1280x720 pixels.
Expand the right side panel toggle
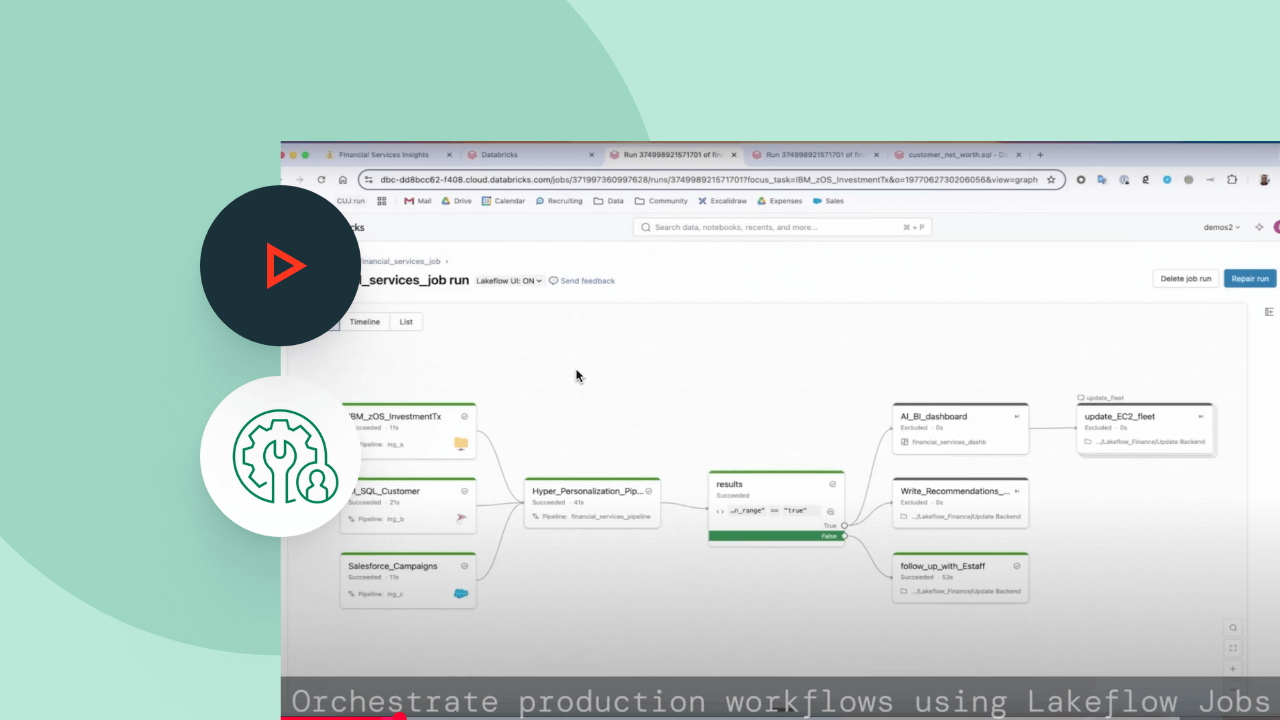point(1269,312)
